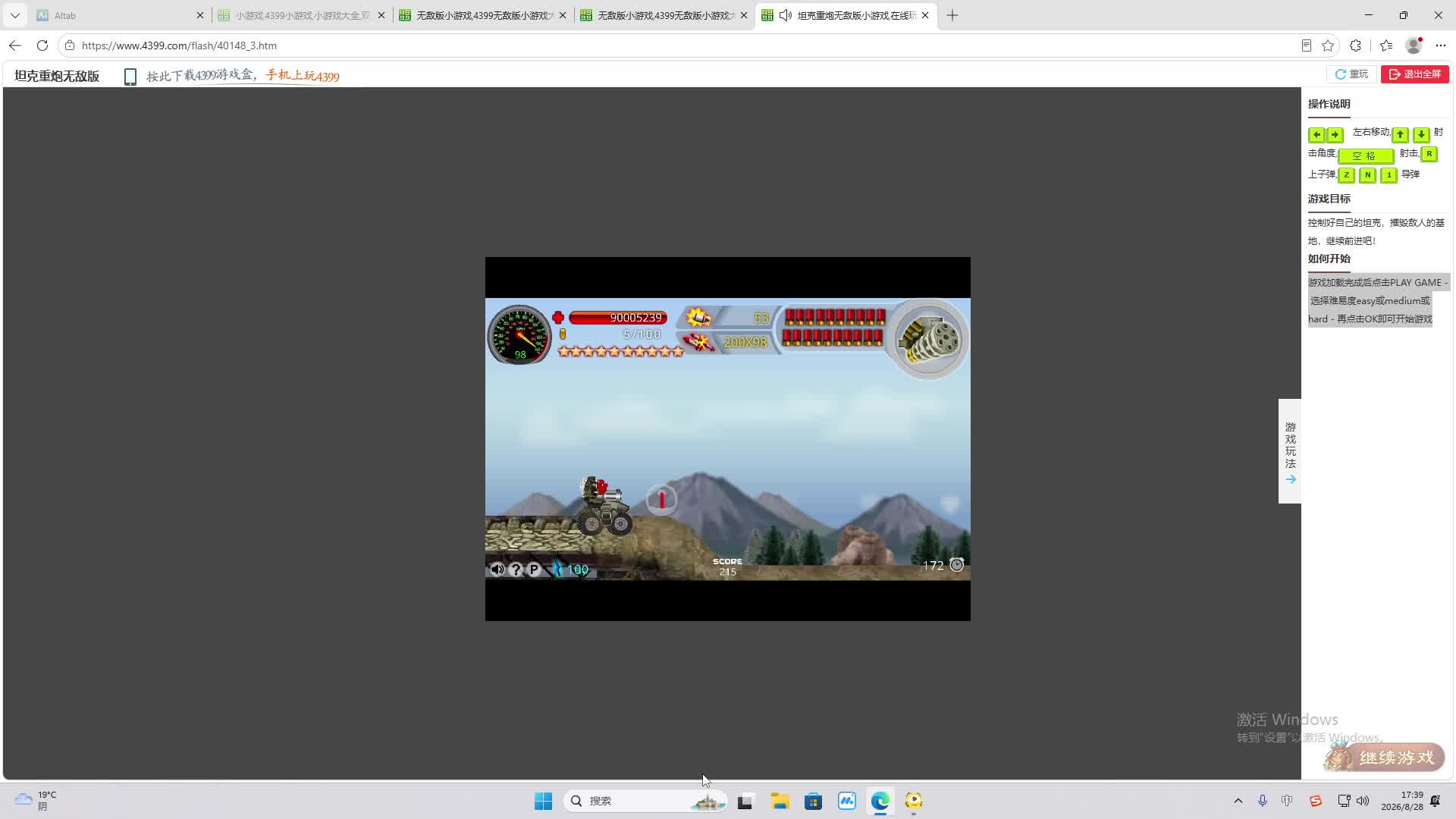This screenshot has width=1456, height=819.
Task: Click the red shotgun shell ammo rack
Action: [834, 327]
